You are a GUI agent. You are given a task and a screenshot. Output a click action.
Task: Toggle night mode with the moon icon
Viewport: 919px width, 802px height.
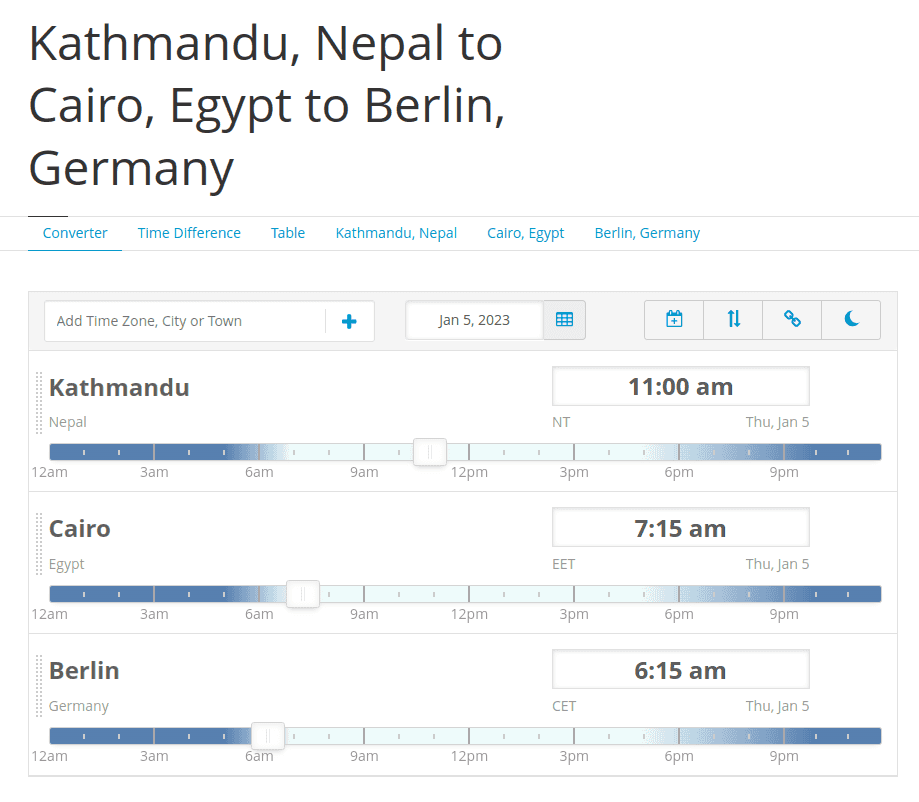pyautogui.click(x=852, y=320)
